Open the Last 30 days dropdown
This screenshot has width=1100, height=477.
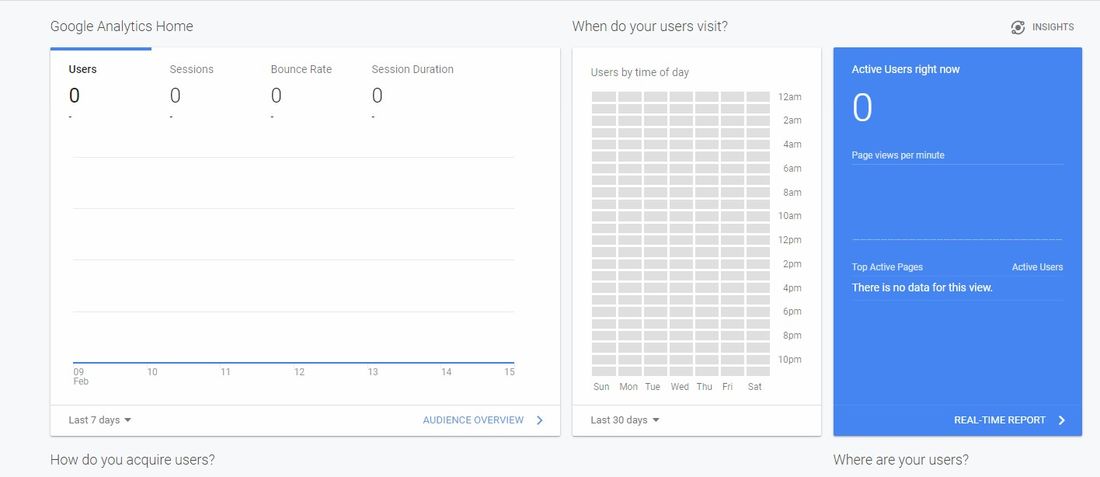pyautogui.click(x=625, y=420)
